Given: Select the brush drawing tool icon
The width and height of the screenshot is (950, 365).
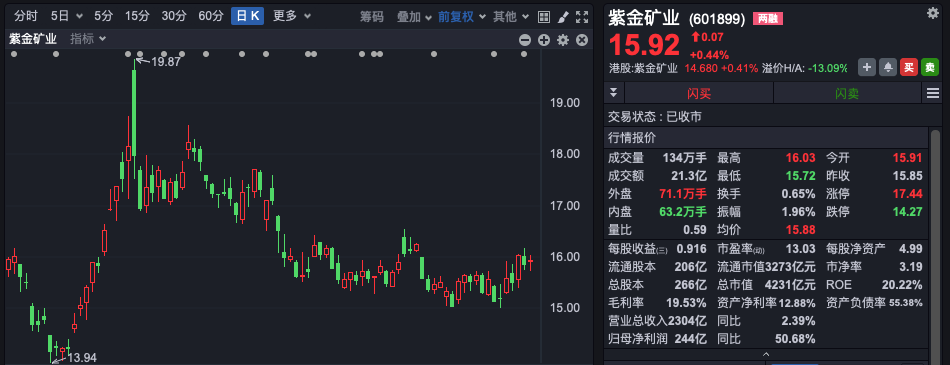Looking at the screenshot, I should click(x=563, y=16).
